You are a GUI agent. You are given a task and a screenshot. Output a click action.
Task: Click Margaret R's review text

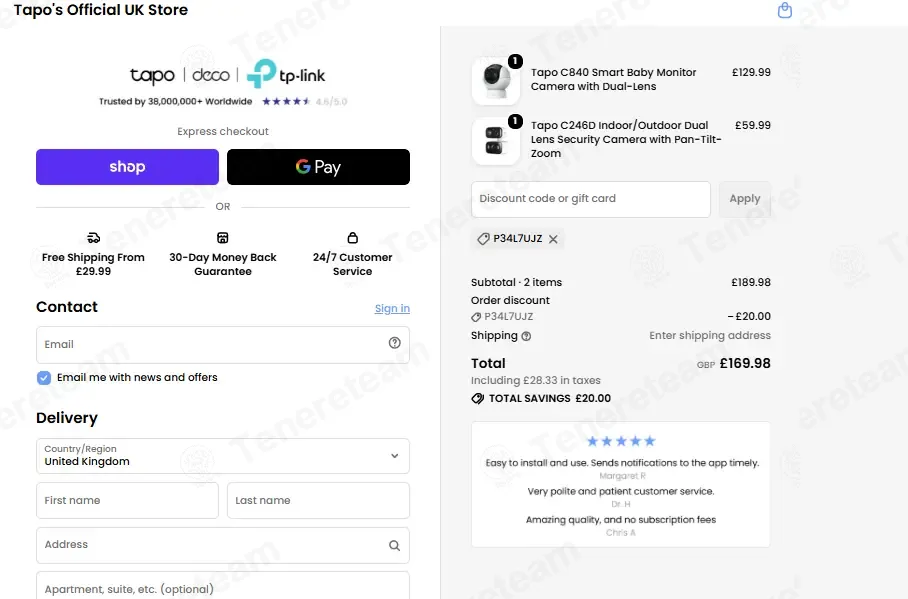coord(622,463)
